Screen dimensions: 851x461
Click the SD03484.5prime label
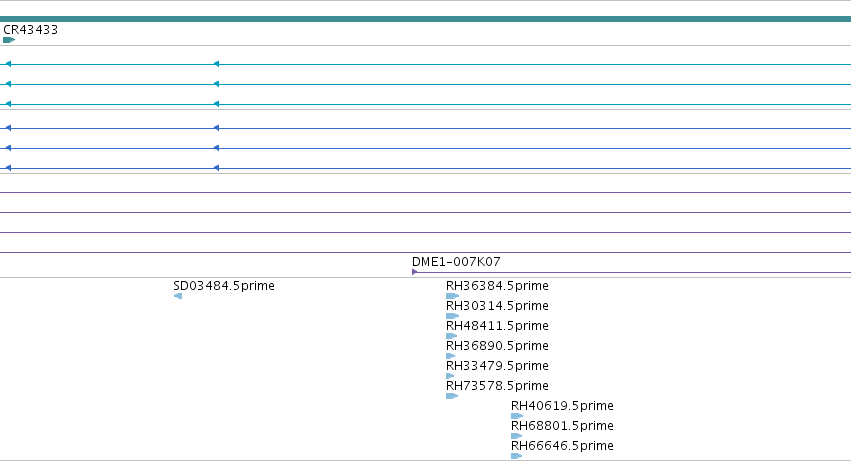224,286
